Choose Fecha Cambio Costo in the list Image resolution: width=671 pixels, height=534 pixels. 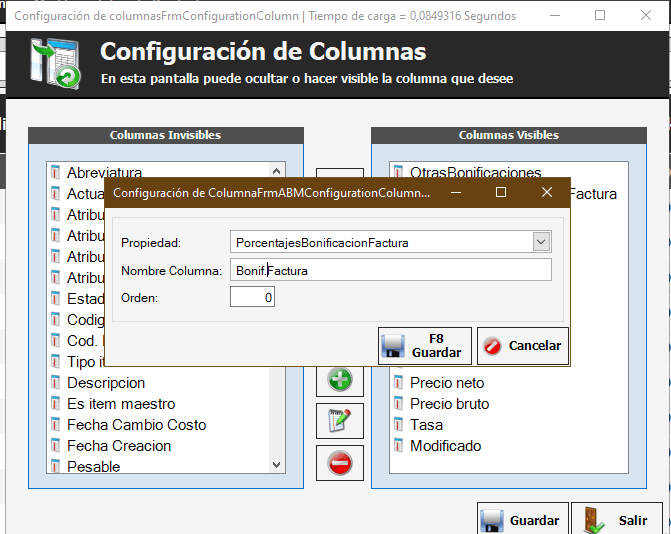coord(136,425)
